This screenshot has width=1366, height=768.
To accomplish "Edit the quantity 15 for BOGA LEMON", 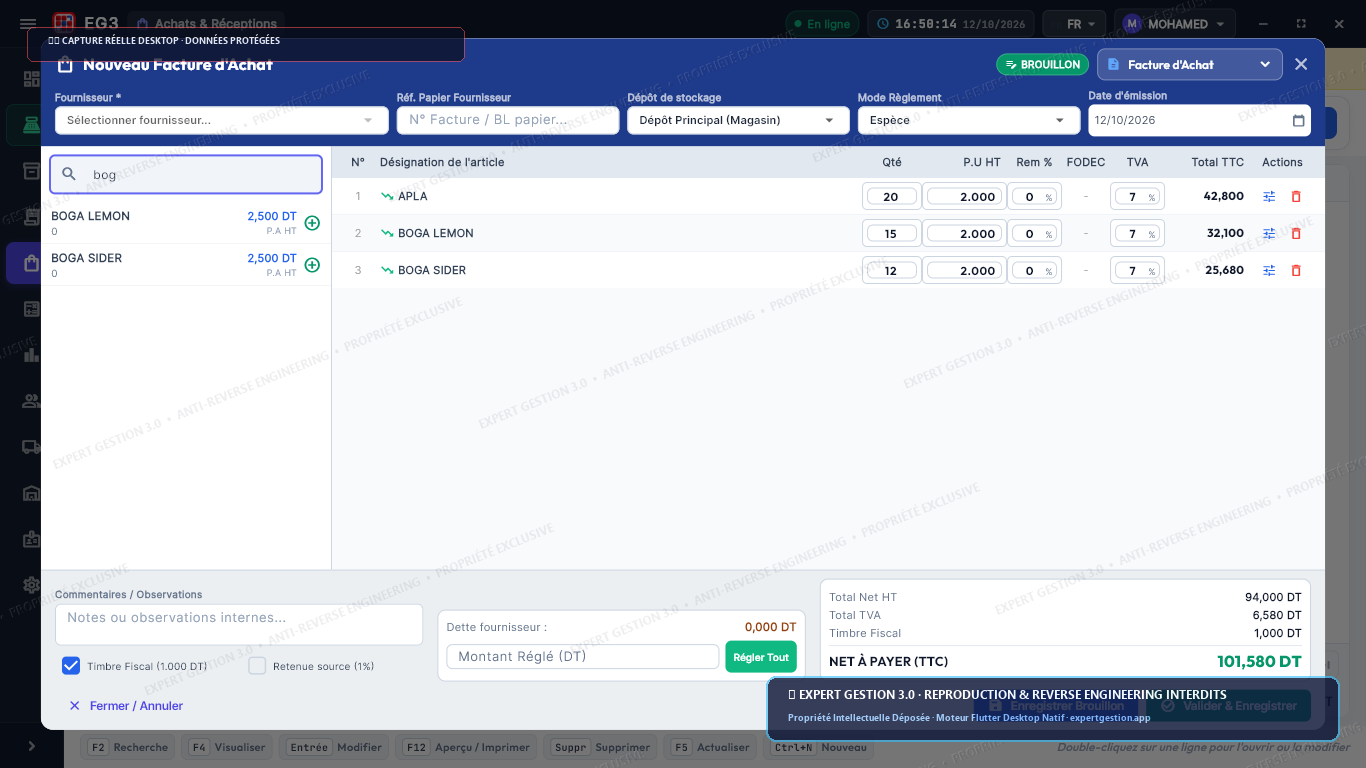I will tap(891, 234).
